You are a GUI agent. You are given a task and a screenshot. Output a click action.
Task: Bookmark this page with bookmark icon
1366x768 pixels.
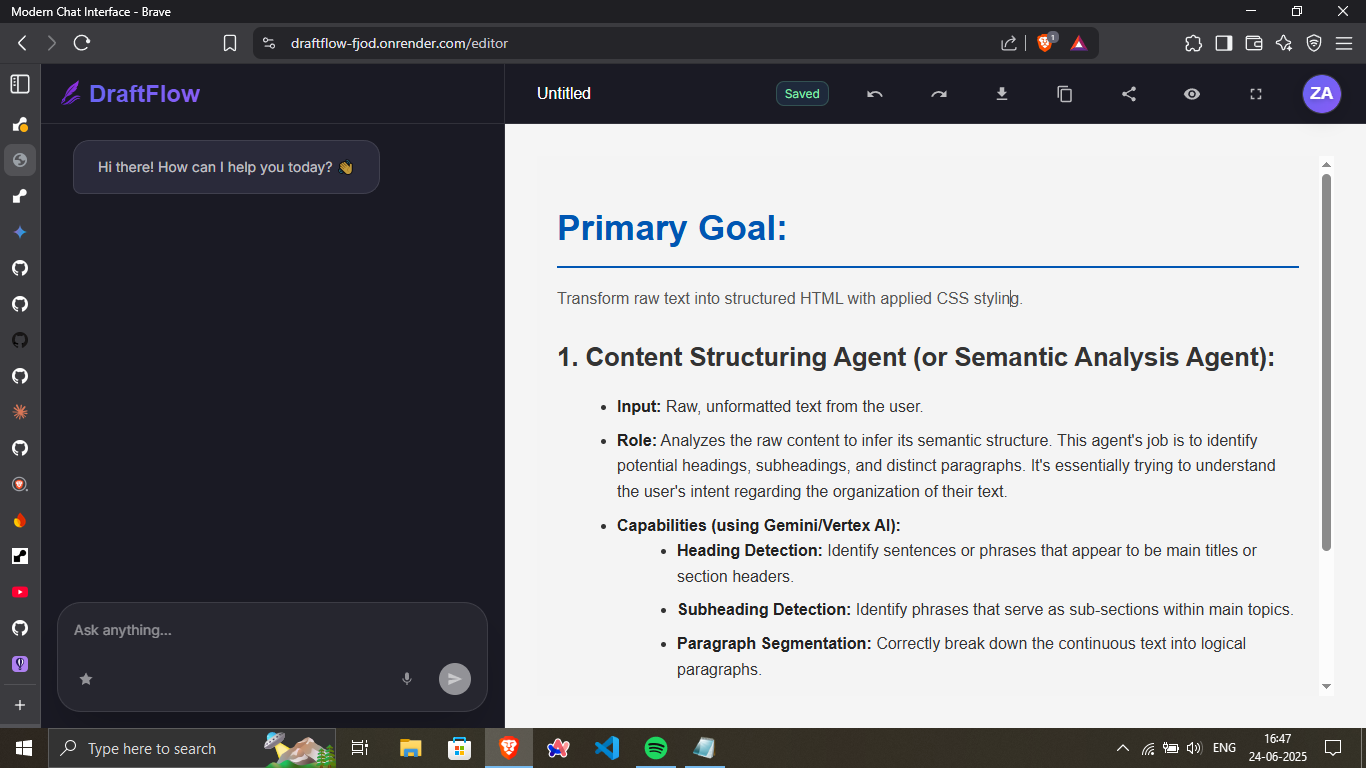[230, 43]
